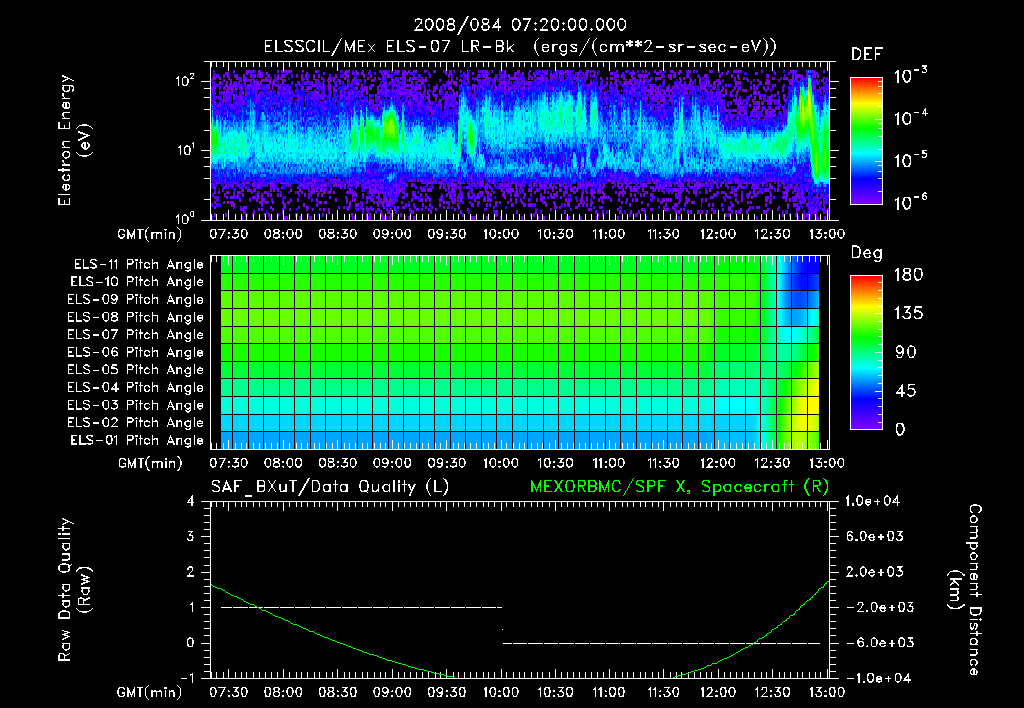Click the pitch angle grid heatmap
Image resolution: width=1024 pixels, height=708 pixels.
click(x=520, y=352)
